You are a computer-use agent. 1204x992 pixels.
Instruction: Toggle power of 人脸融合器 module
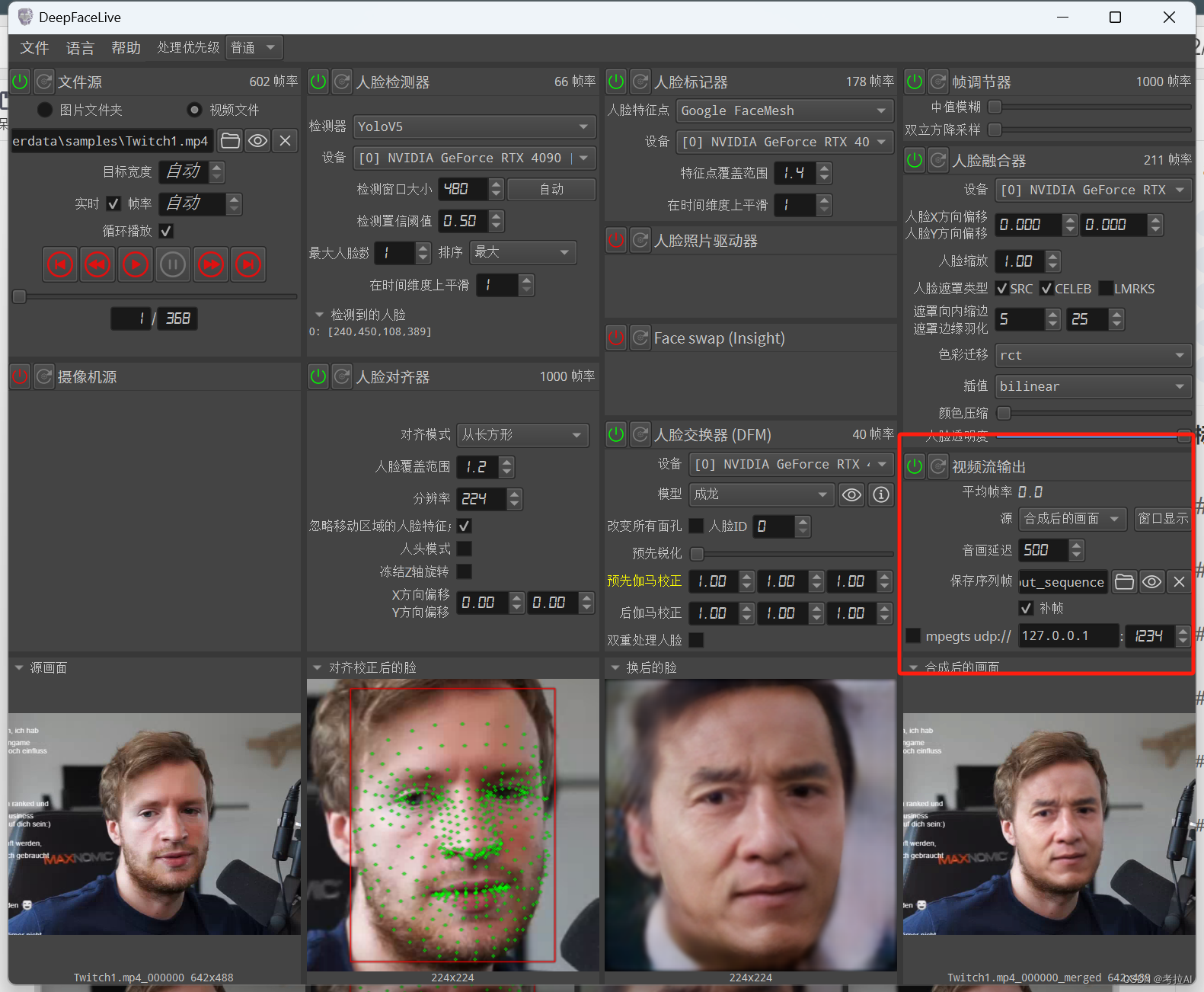(x=915, y=160)
